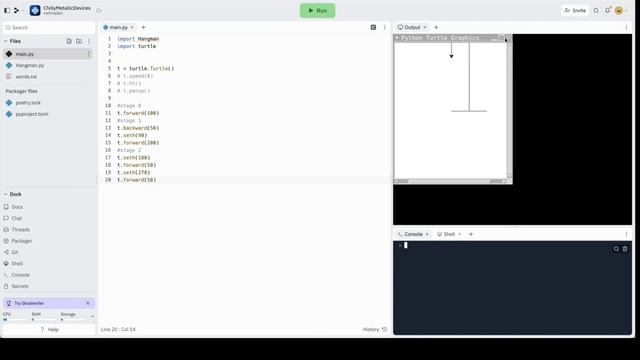Add a new tab beside Shell
The image size is (640, 360).
coord(471,234)
